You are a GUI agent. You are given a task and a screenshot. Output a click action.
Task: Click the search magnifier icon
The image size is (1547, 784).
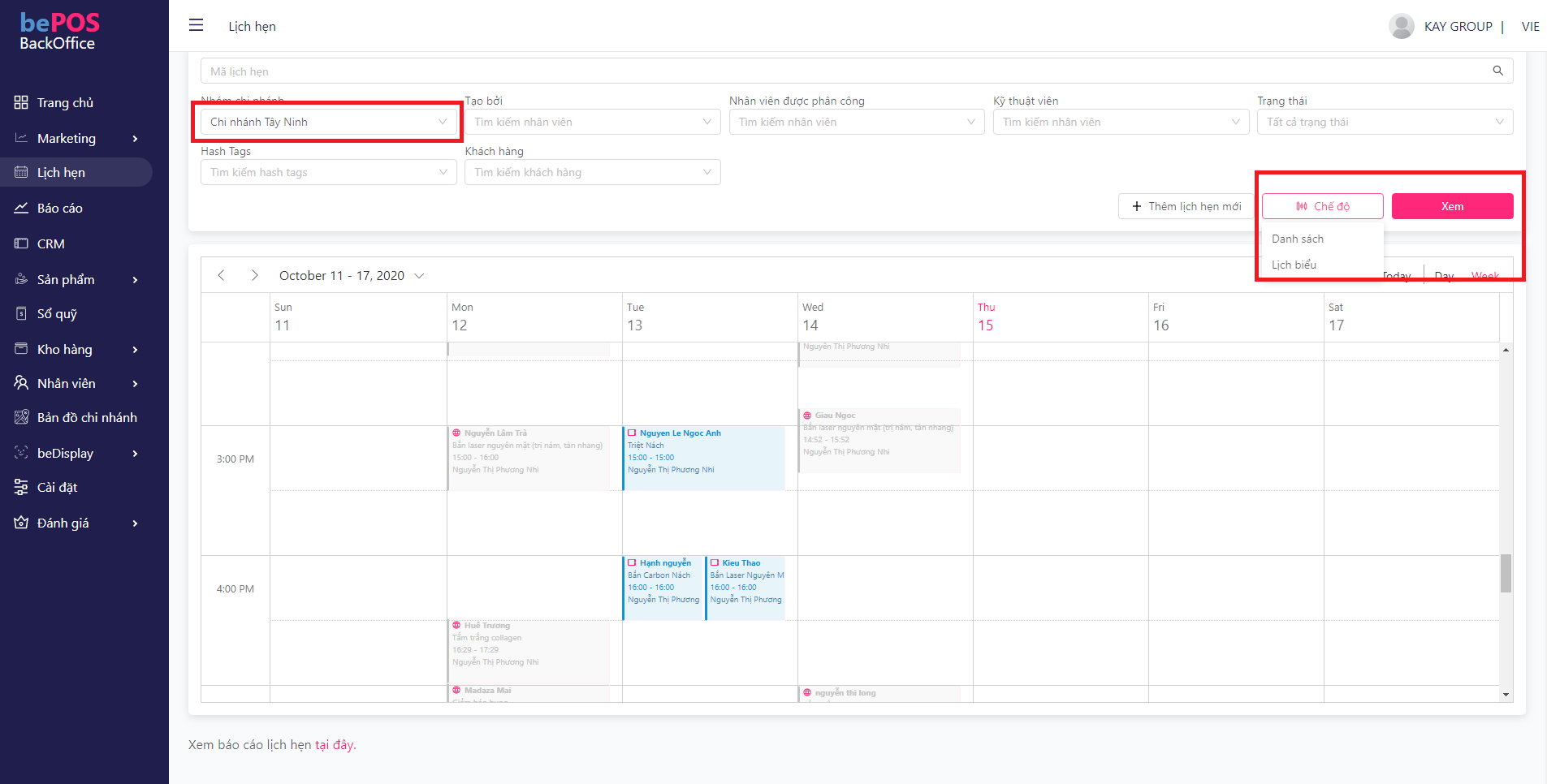point(1497,71)
